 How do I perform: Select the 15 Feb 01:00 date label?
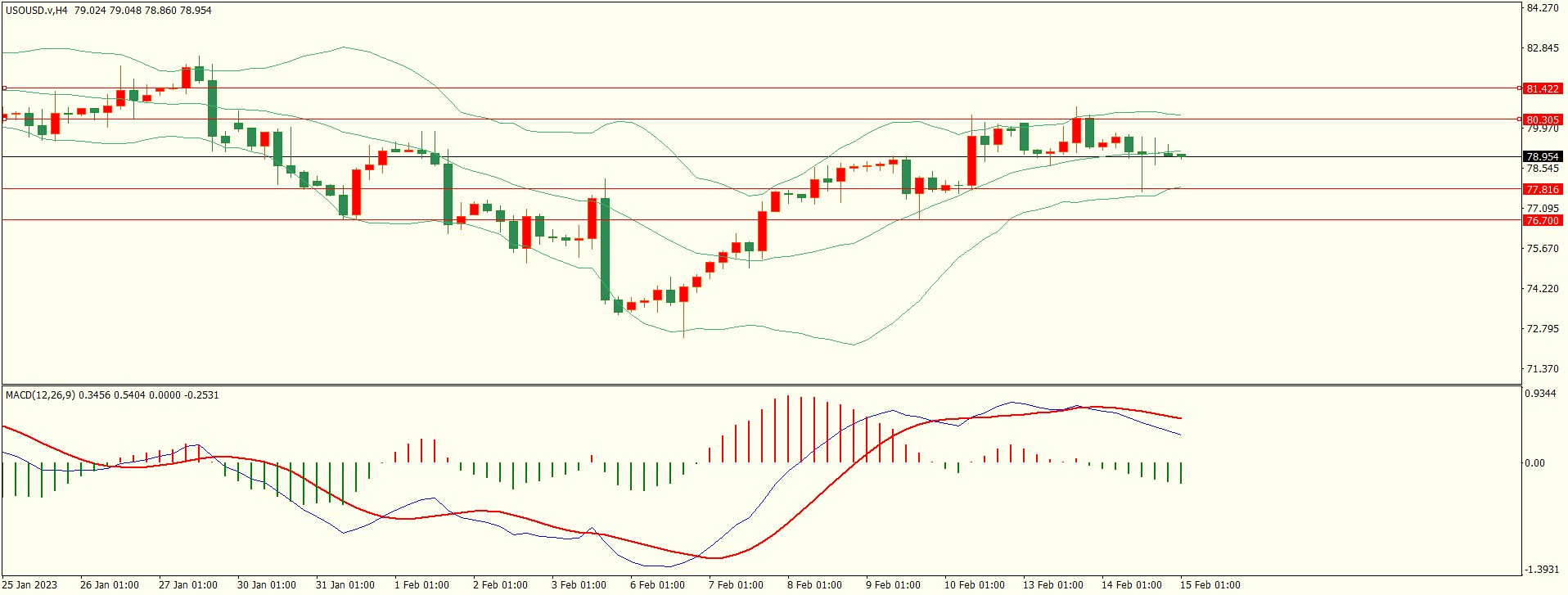click(1210, 585)
